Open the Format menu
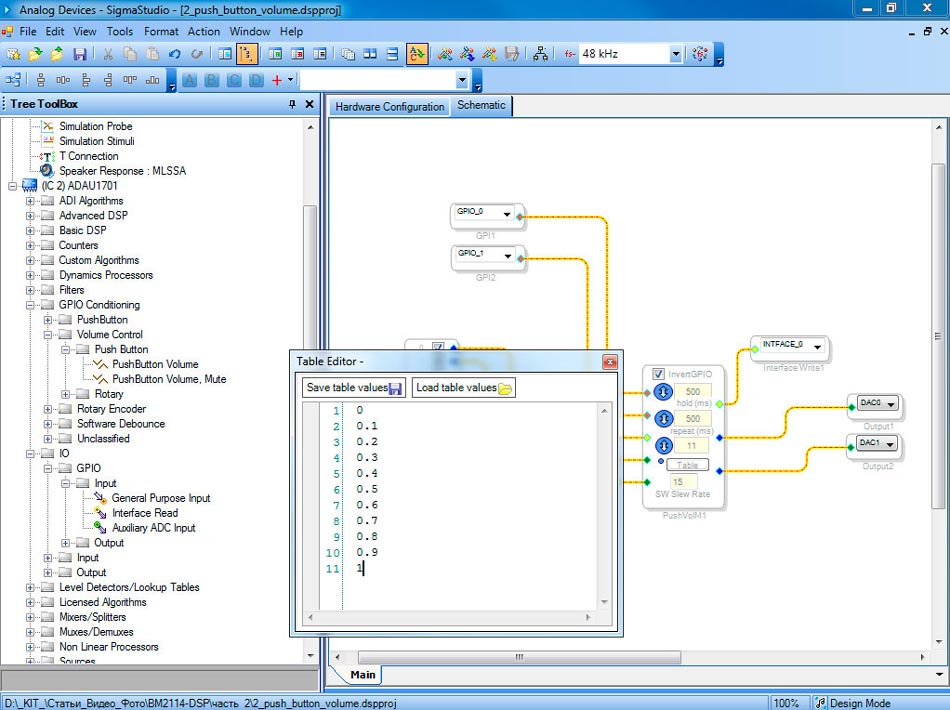Viewport: 950px width, 710px height. click(161, 32)
